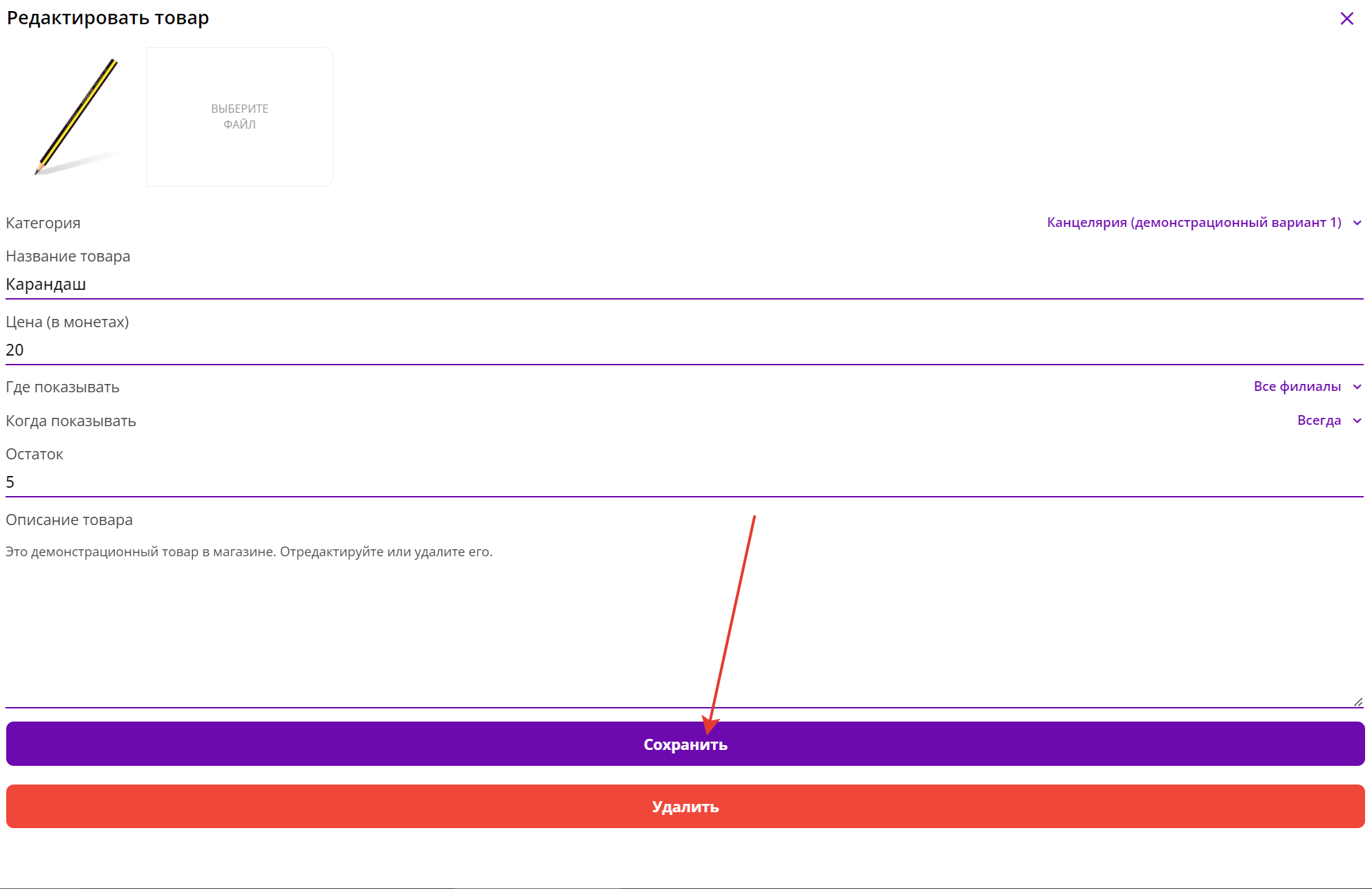The image size is (1372, 889).
Task: Close the edit product dialog
Action: click(x=1346, y=19)
